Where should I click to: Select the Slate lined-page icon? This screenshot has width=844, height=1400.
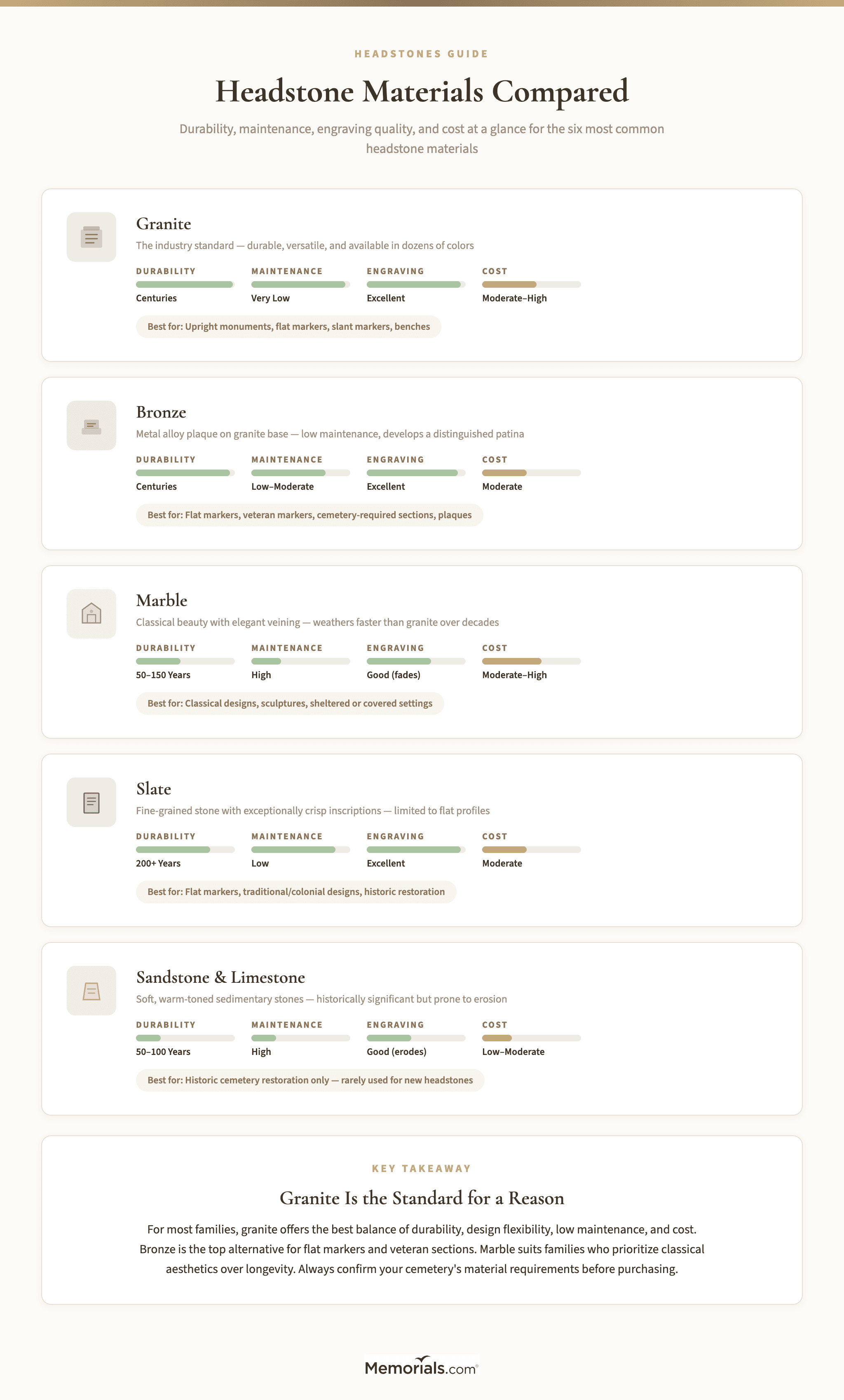click(91, 802)
